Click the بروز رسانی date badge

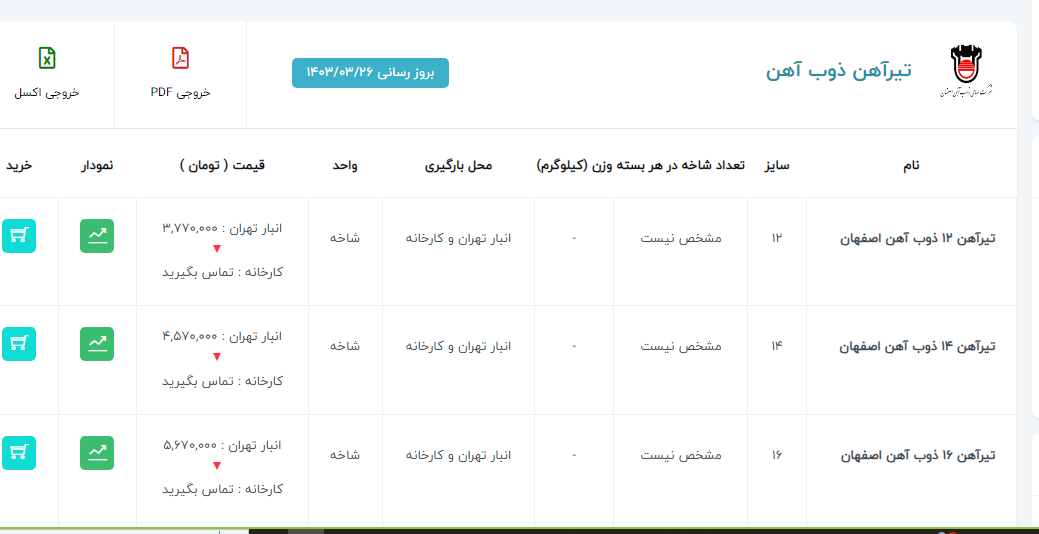[x=370, y=73]
